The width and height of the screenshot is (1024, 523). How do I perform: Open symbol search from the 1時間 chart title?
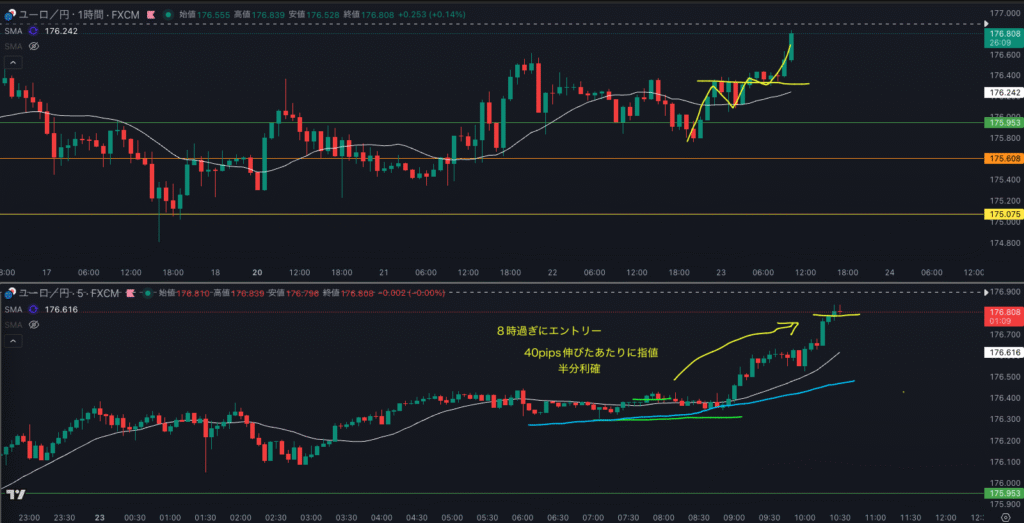click(x=70, y=16)
